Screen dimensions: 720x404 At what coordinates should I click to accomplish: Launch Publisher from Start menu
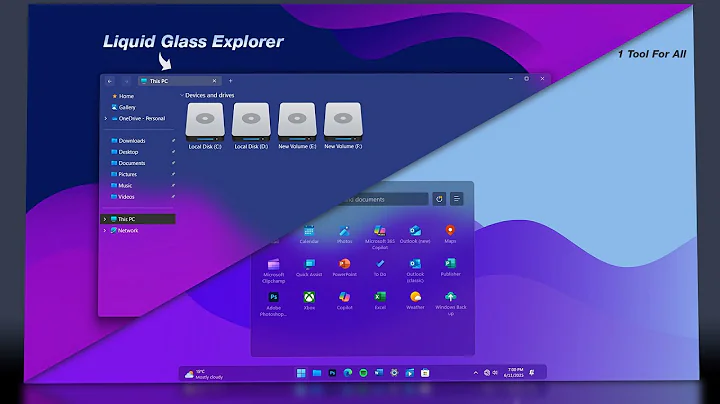450,268
